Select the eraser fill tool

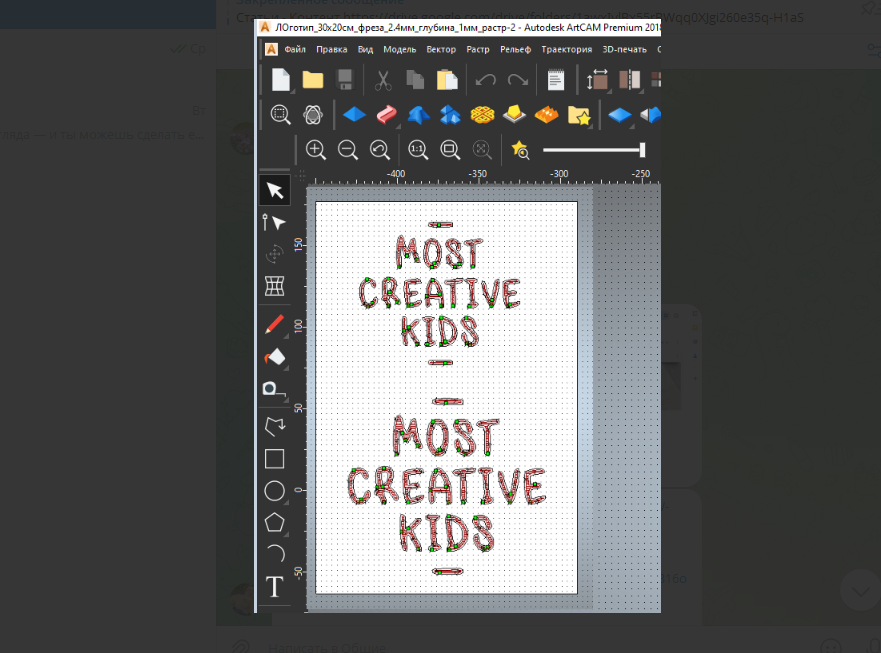click(275, 357)
